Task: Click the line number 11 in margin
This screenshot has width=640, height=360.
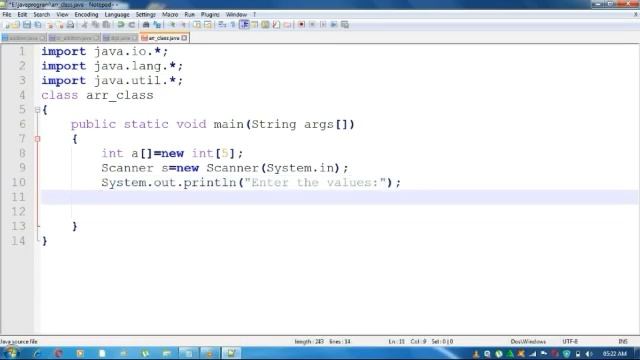Action: tap(18, 197)
